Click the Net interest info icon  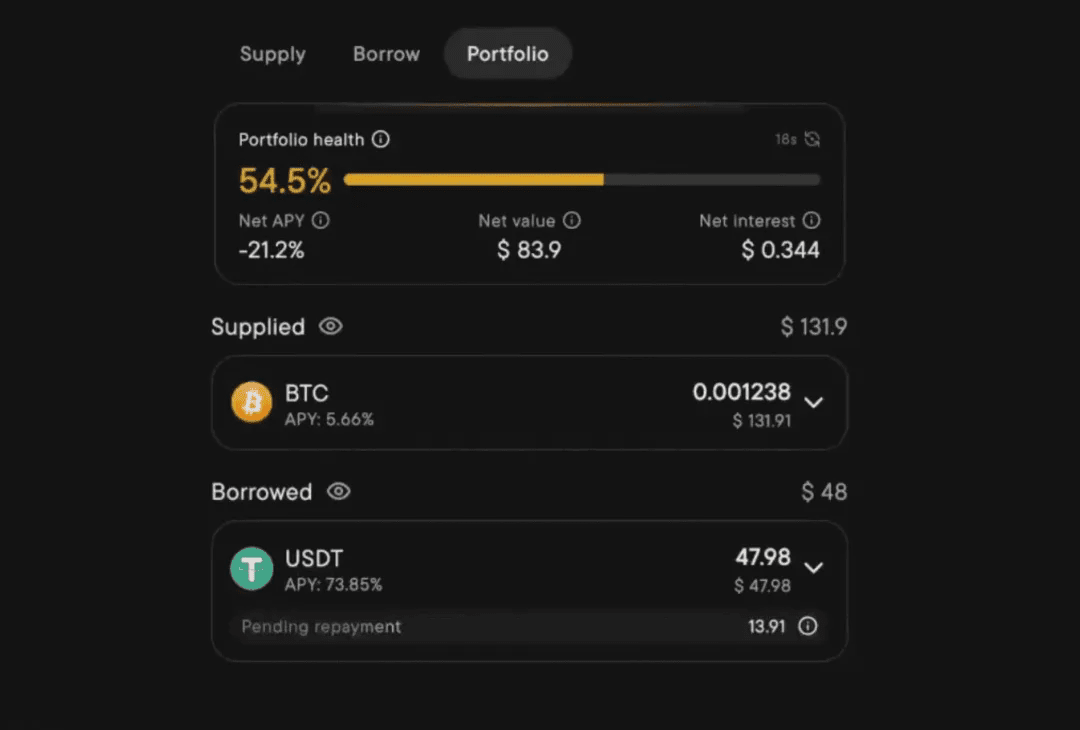812,221
